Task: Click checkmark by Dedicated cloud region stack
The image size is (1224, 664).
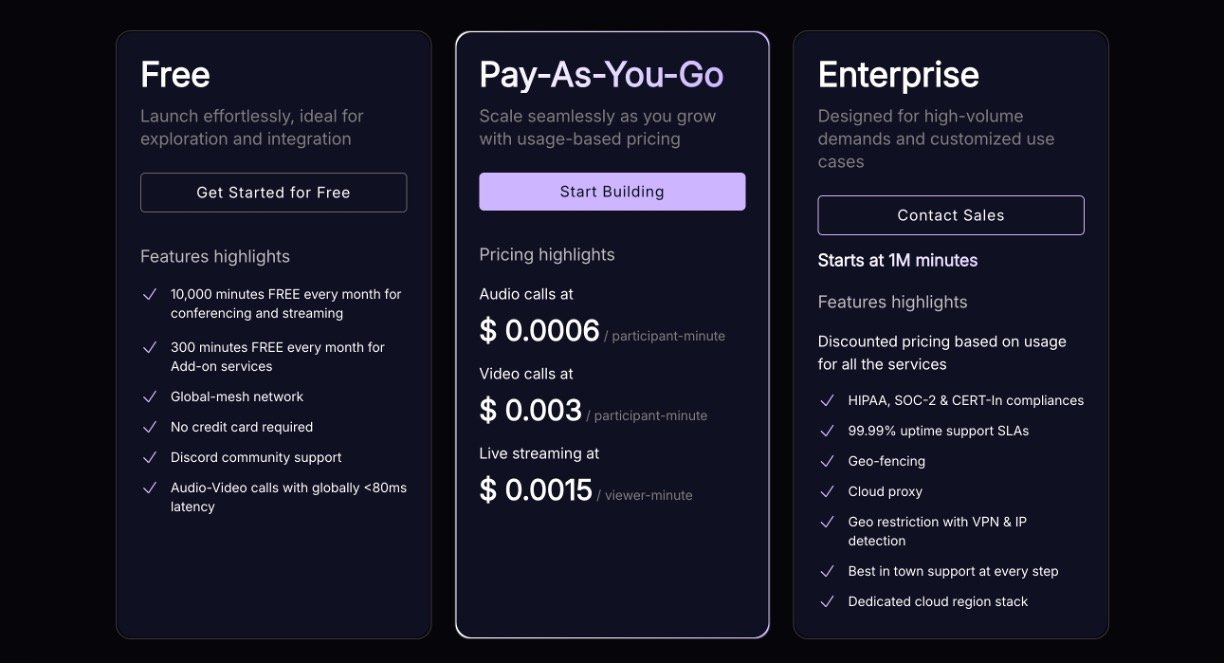Action: coord(827,601)
